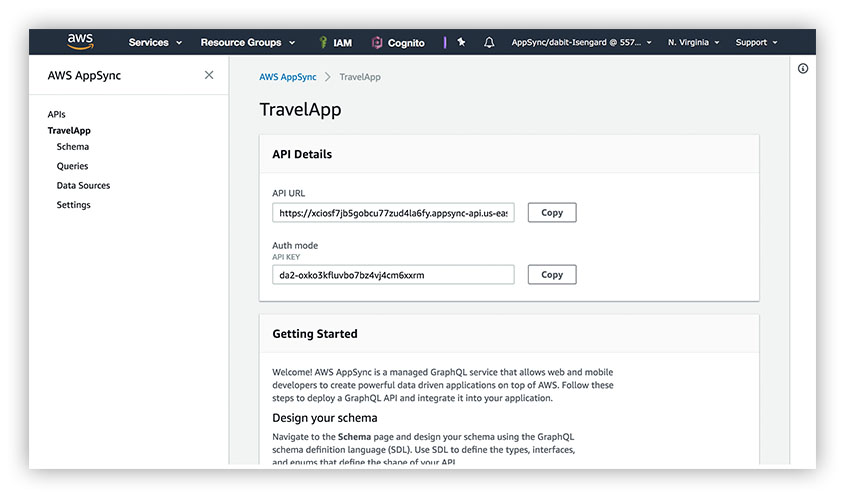Click the AWS AppSync sidebar title
The width and height of the screenshot is (850, 501).
pos(84,75)
